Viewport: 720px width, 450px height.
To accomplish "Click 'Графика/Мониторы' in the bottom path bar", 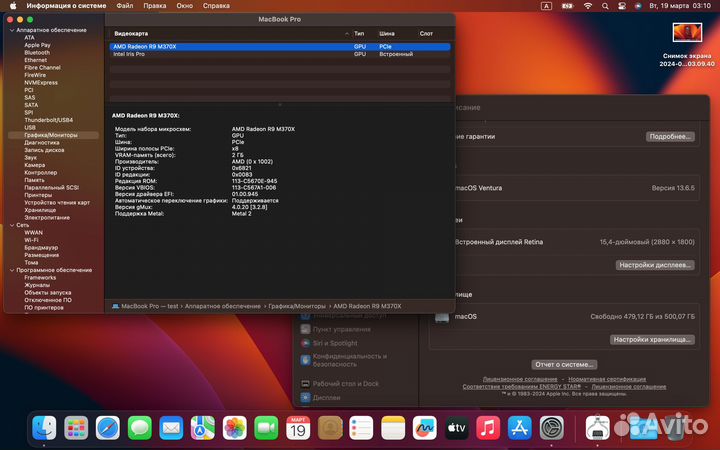I will click(297, 306).
